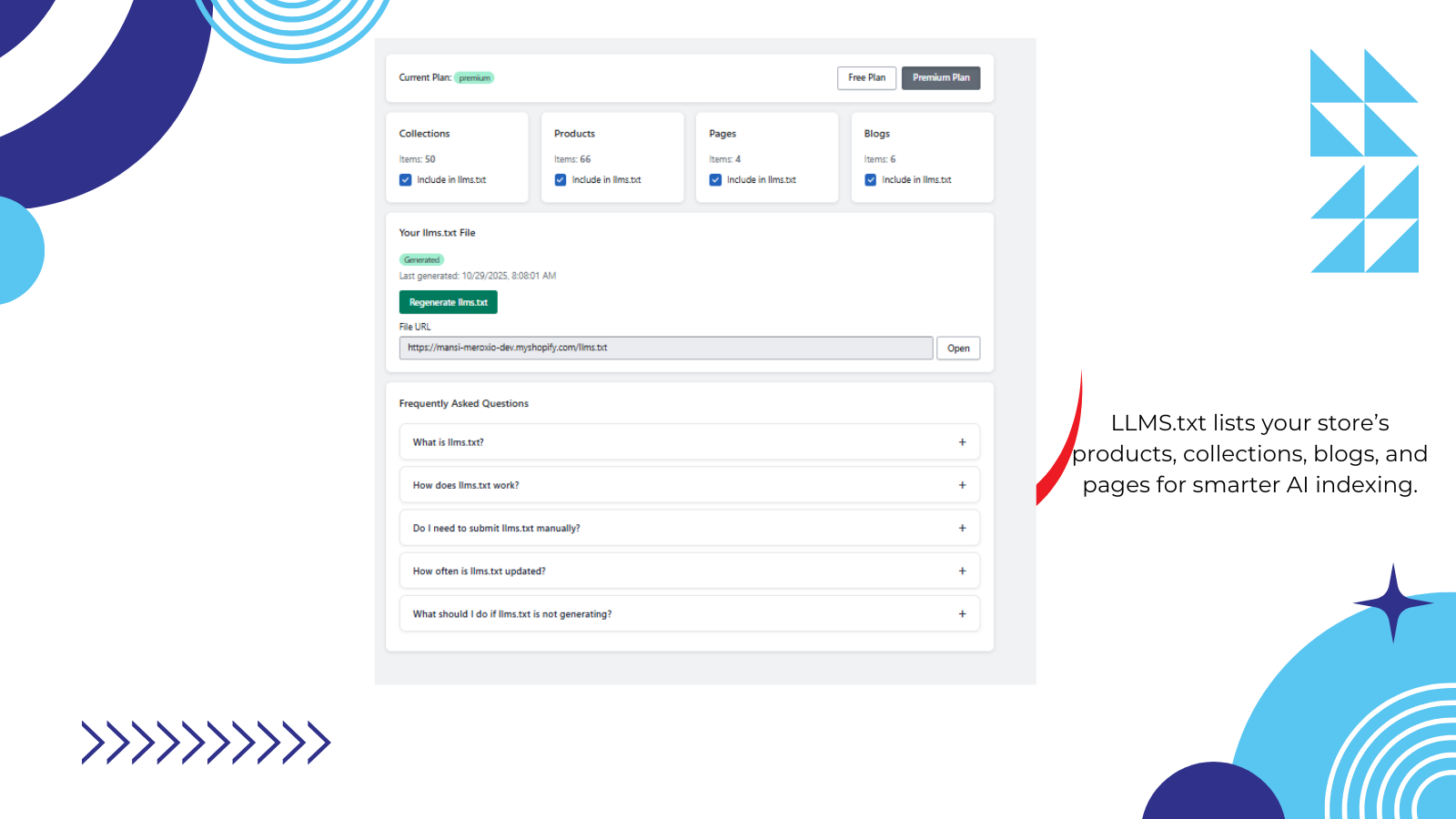Select the Free Plan button
1456x819 pixels.
pos(866,78)
